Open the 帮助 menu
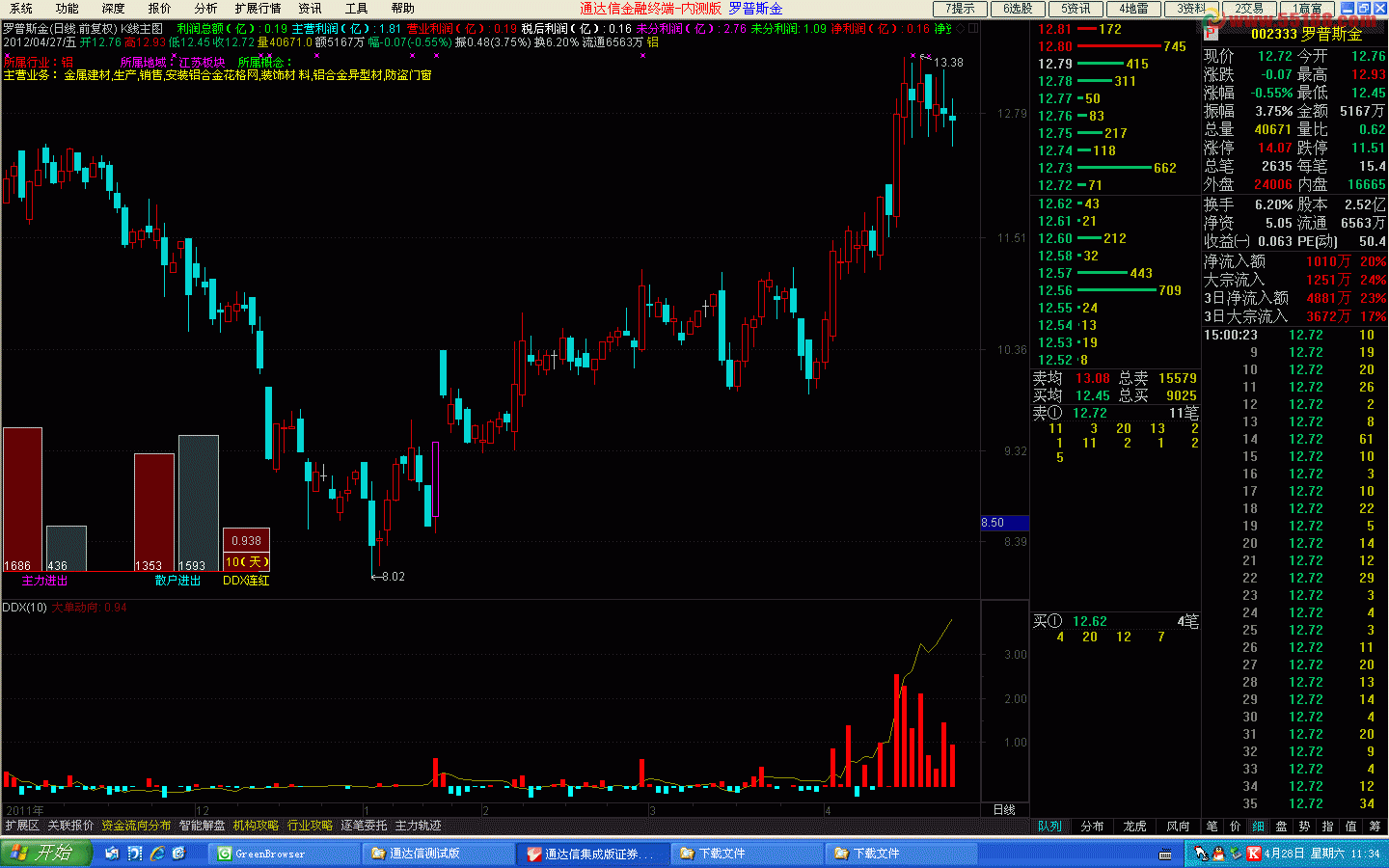The image size is (1389, 868). (x=402, y=8)
